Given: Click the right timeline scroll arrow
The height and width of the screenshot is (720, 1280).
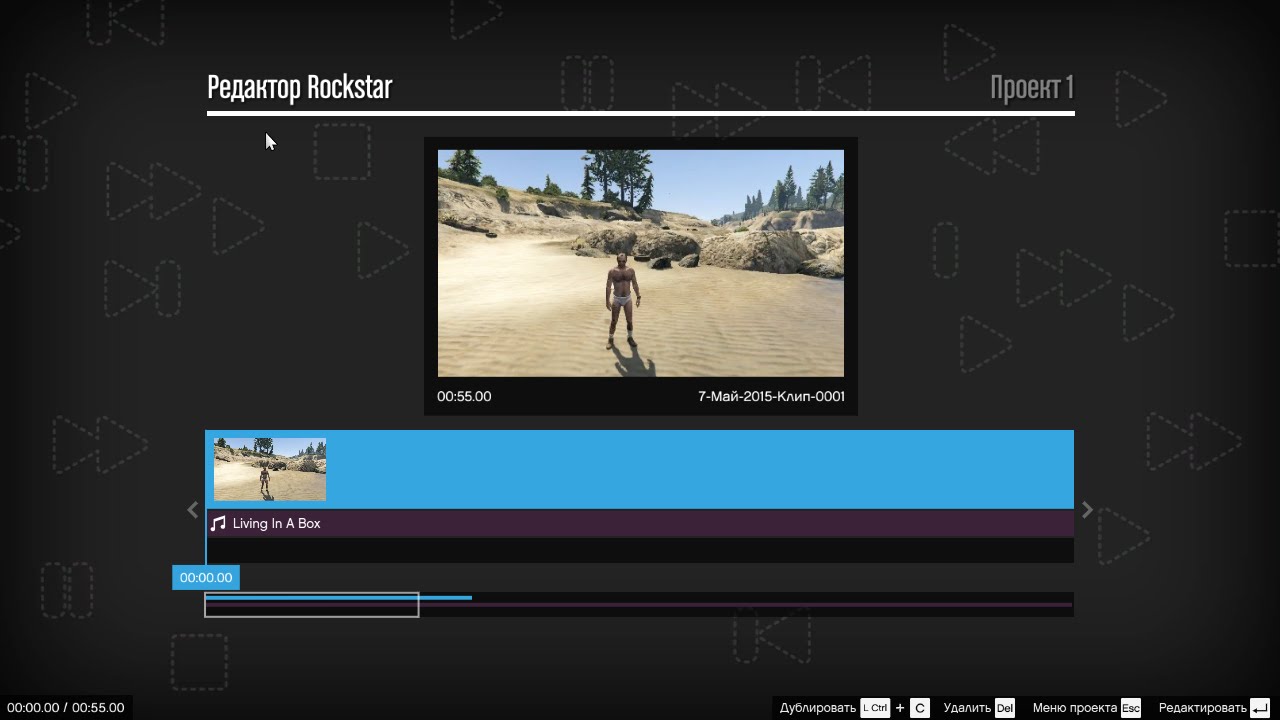Looking at the screenshot, I should pyautogui.click(x=1087, y=510).
